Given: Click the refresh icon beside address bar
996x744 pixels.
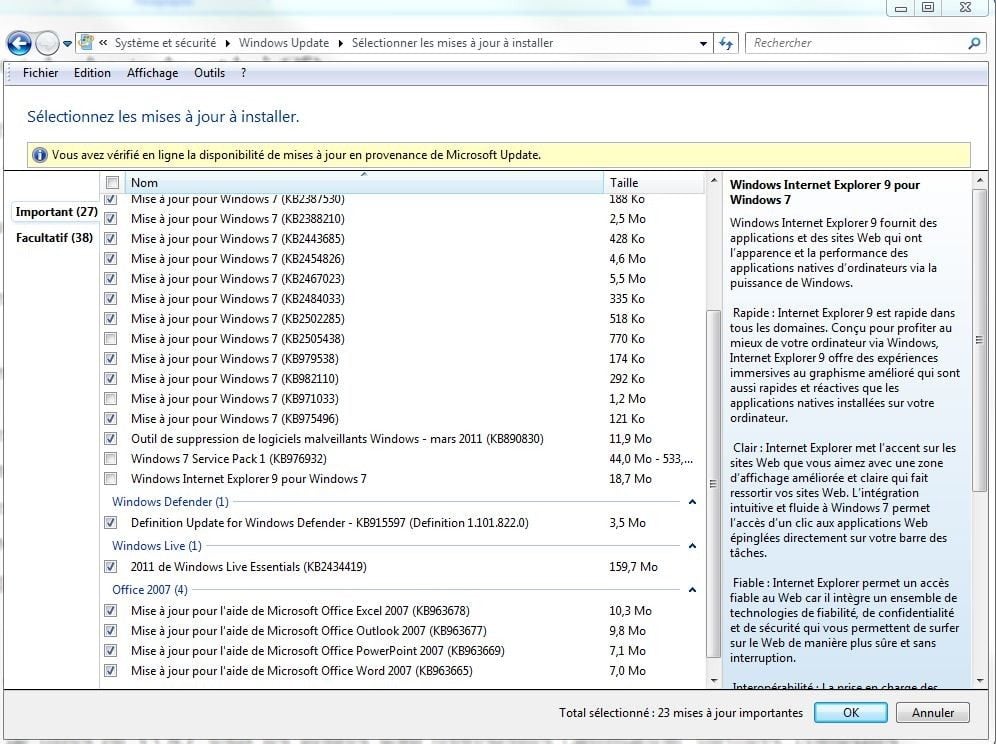Looking at the screenshot, I should (727, 43).
